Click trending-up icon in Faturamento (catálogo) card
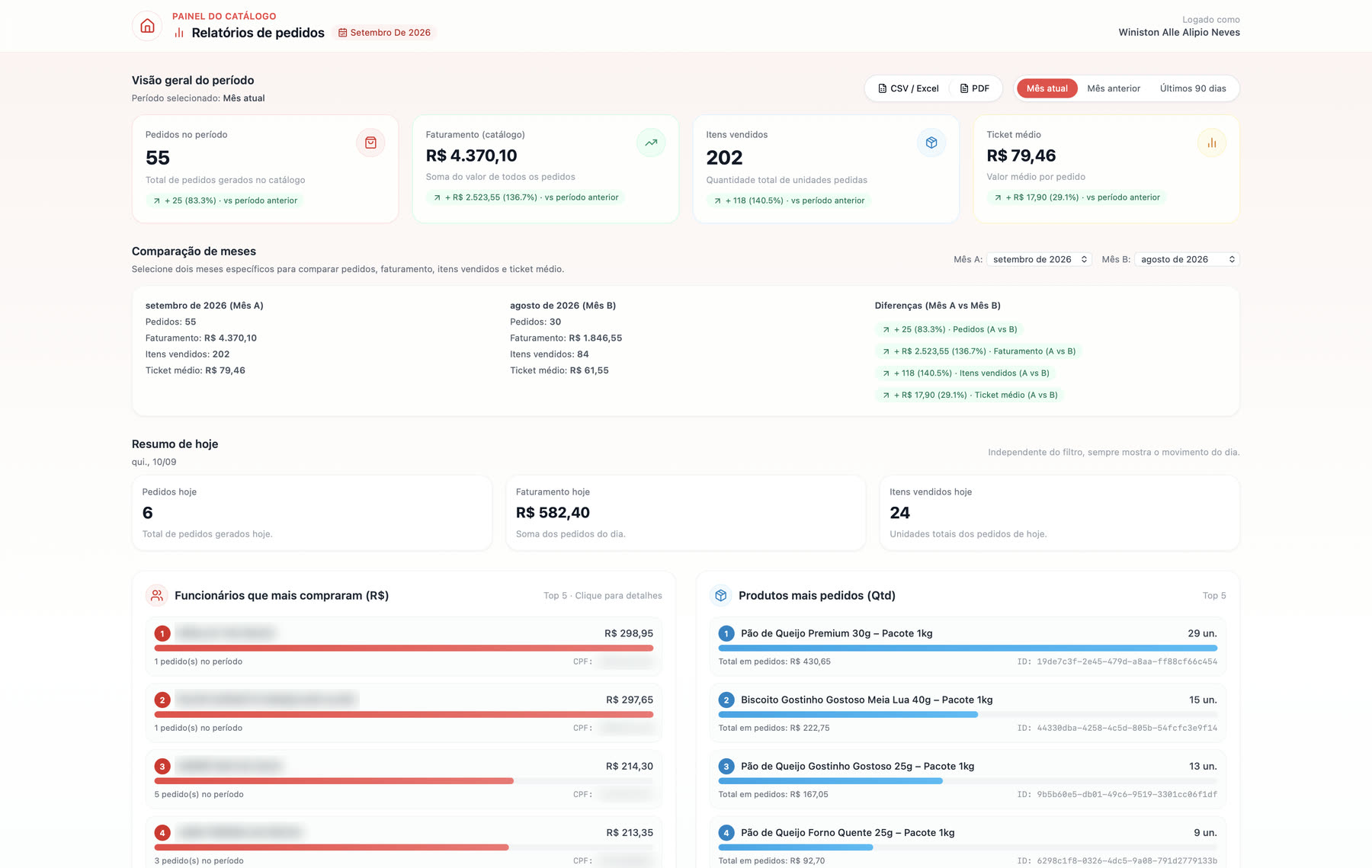This screenshot has height=868, width=1372. [651, 143]
